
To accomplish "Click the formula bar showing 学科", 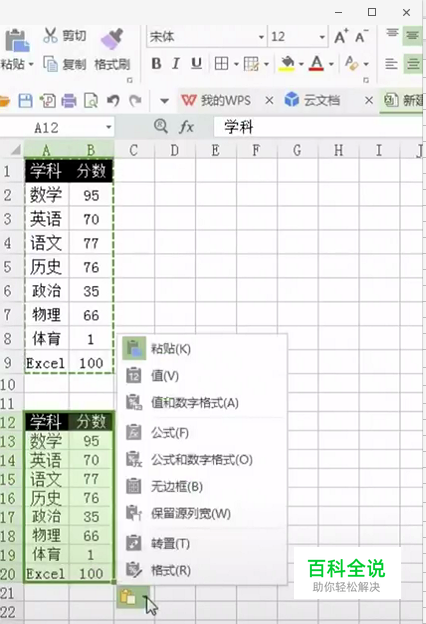I will coord(318,127).
